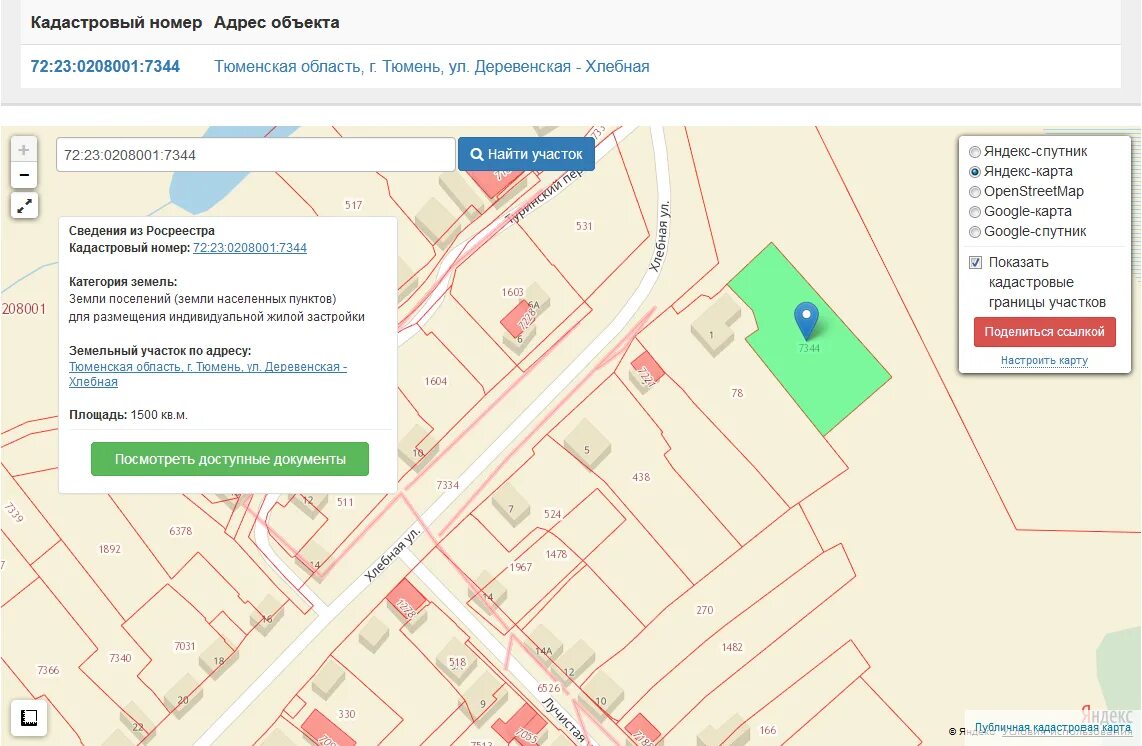The image size is (1142, 746).
Task: Click parcel labeled 330 on map
Action: (347, 714)
